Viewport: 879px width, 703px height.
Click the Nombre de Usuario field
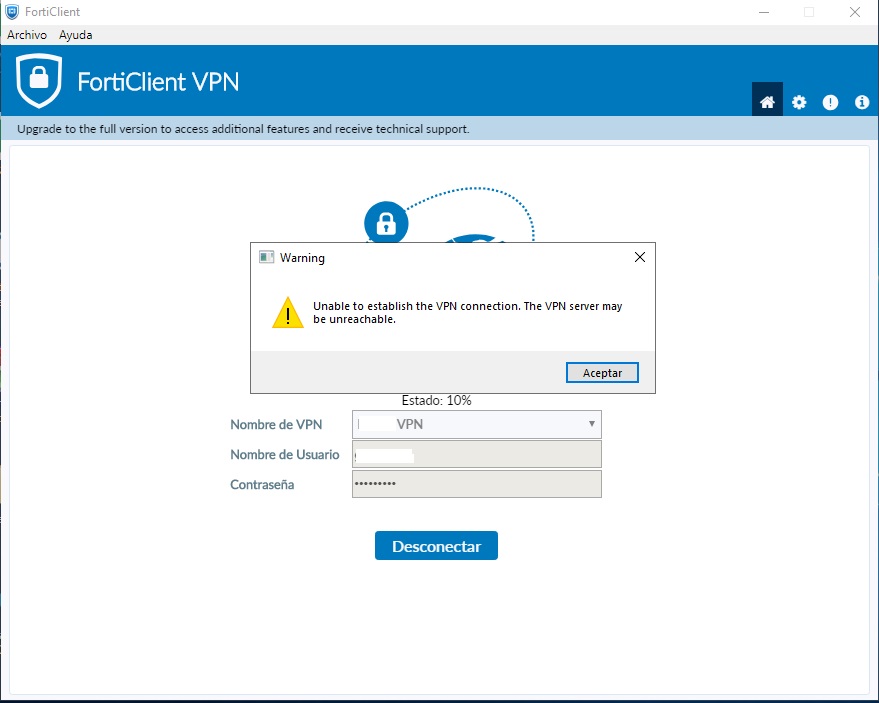coord(476,454)
